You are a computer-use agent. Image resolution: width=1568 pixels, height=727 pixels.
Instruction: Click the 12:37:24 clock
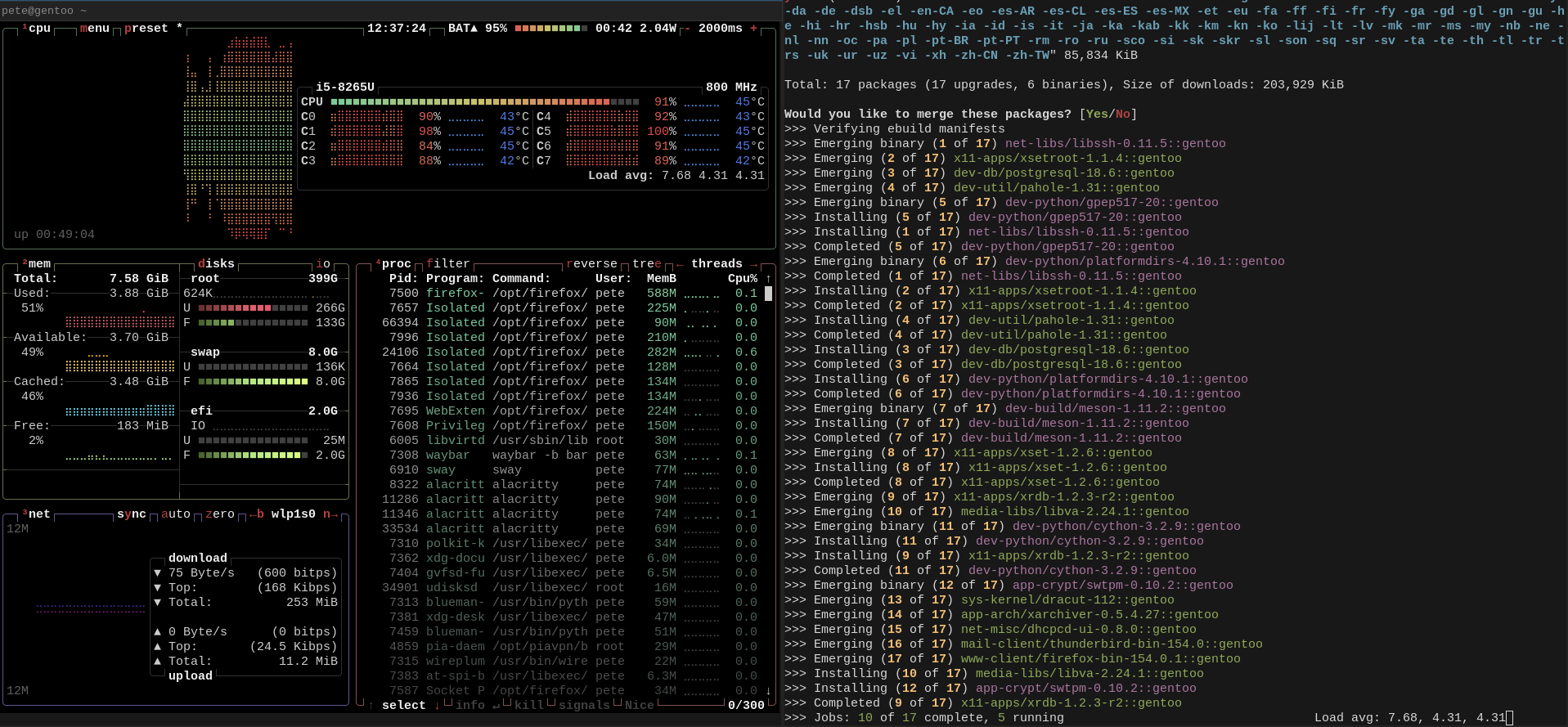(397, 29)
